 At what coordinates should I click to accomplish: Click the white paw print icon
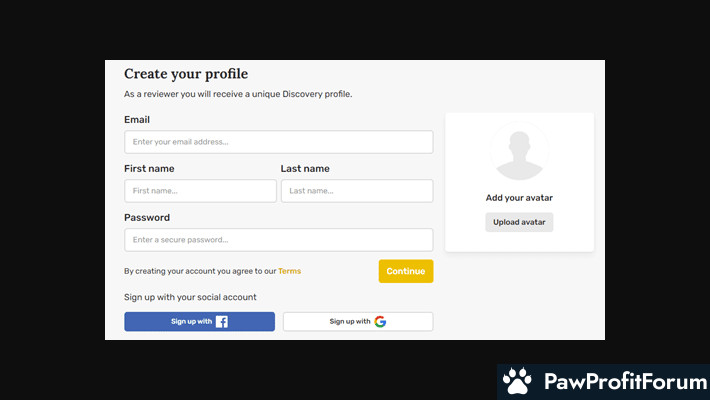click(518, 381)
